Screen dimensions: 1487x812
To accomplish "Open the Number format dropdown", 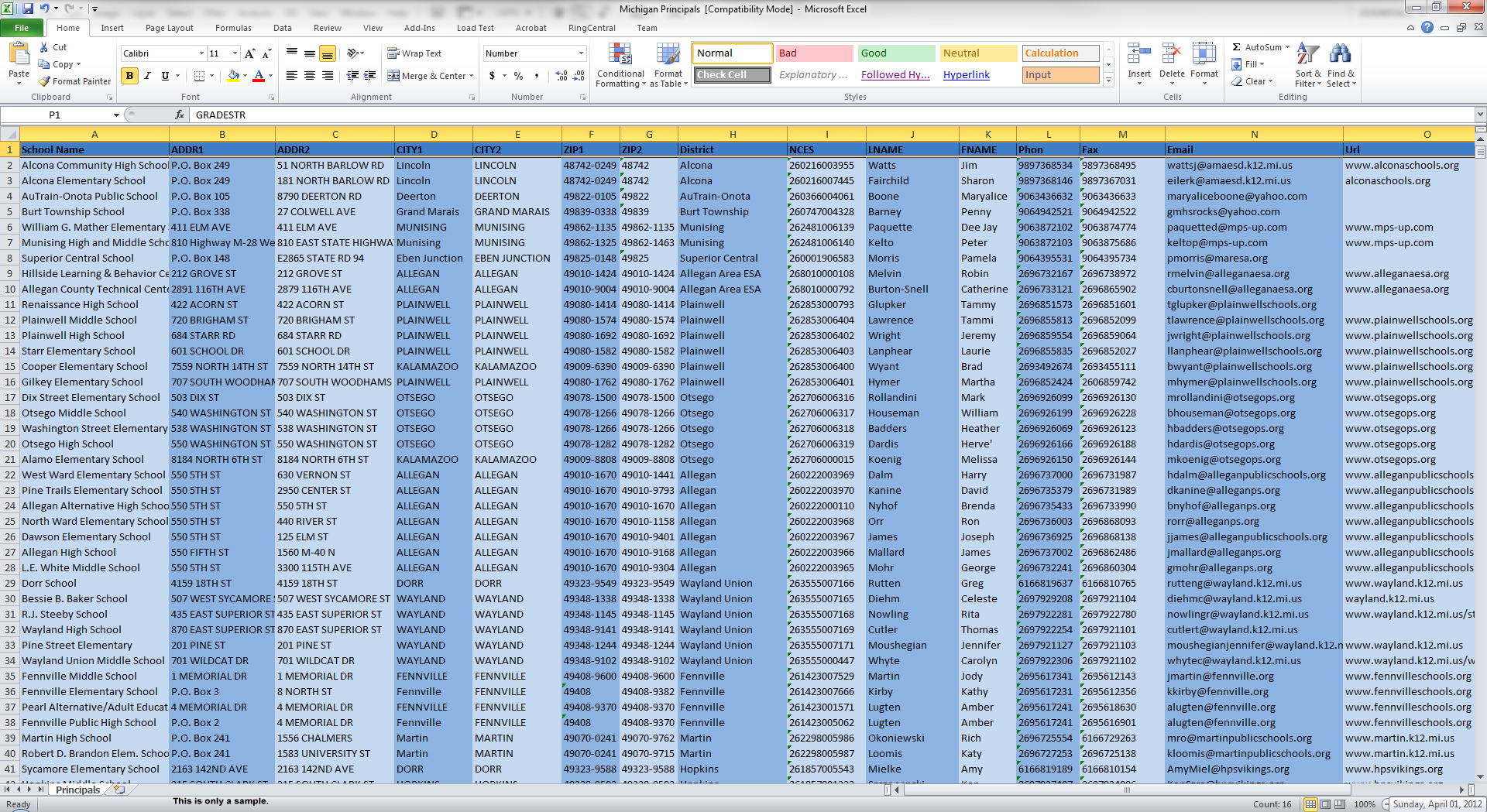I will [x=581, y=53].
